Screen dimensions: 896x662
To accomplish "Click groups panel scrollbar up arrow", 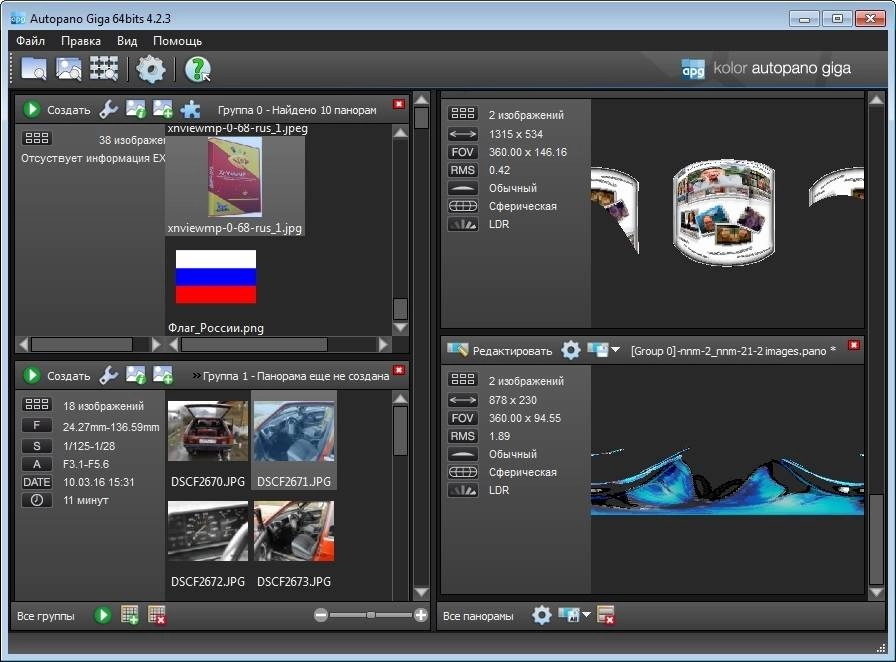I will pos(422,99).
